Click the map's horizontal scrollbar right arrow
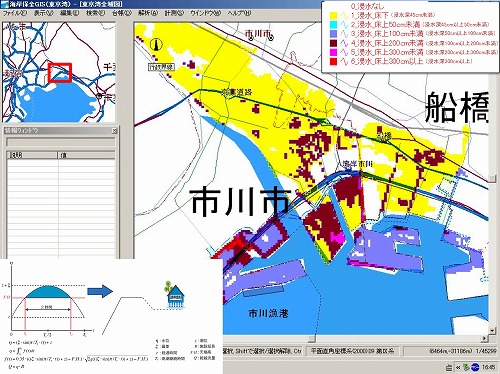 tap(485, 338)
